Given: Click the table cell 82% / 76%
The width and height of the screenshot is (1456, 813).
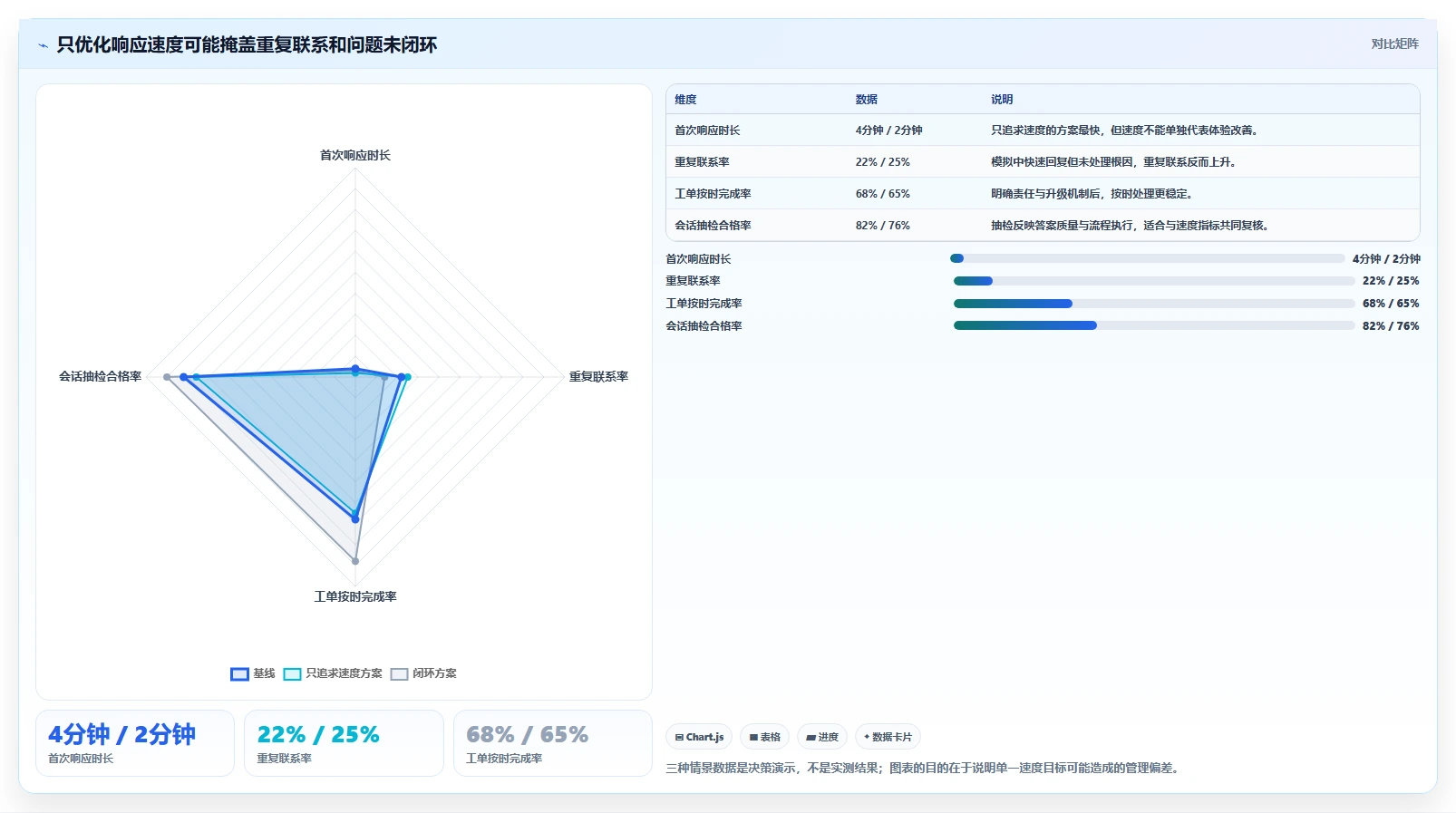Looking at the screenshot, I should pyautogui.click(x=883, y=226).
